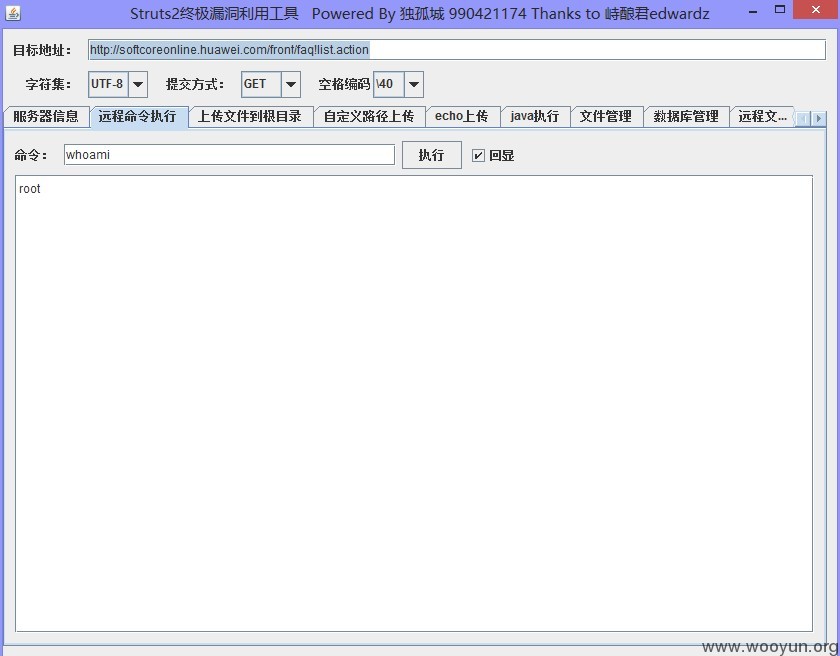Toggle the 回显 echo checkbox

[478, 155]
